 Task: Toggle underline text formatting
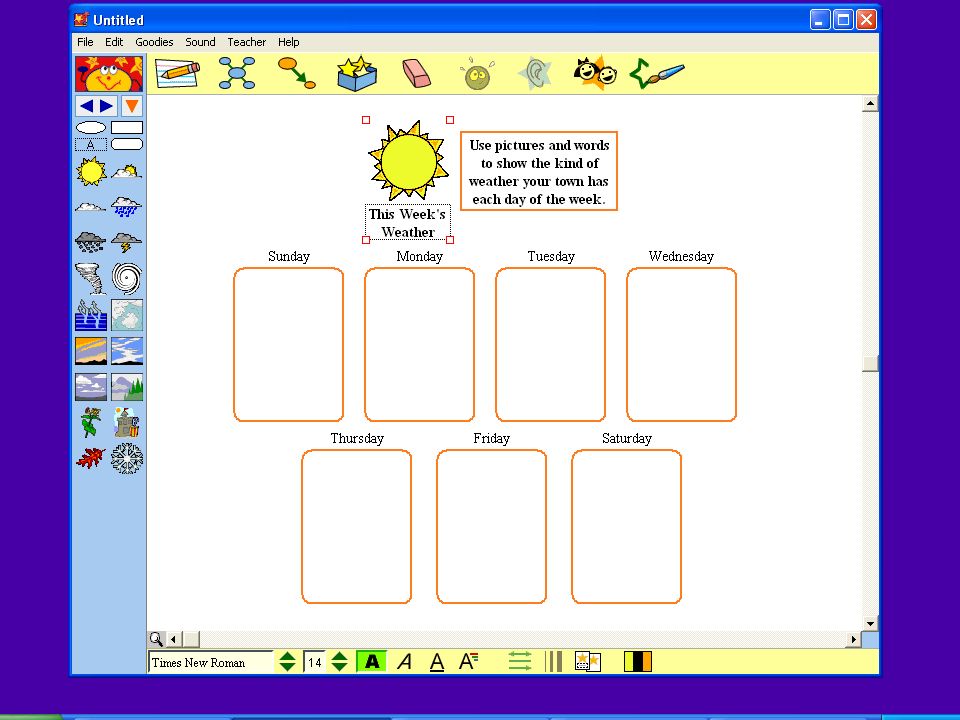(x=437, y=662)
